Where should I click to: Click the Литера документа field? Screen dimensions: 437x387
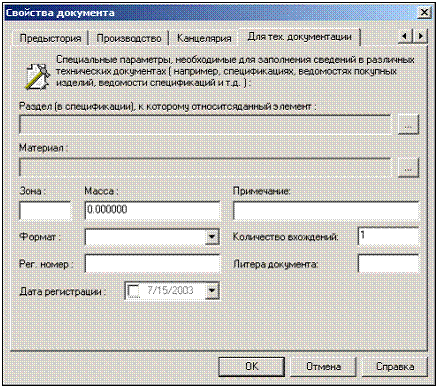coord(388,264)
